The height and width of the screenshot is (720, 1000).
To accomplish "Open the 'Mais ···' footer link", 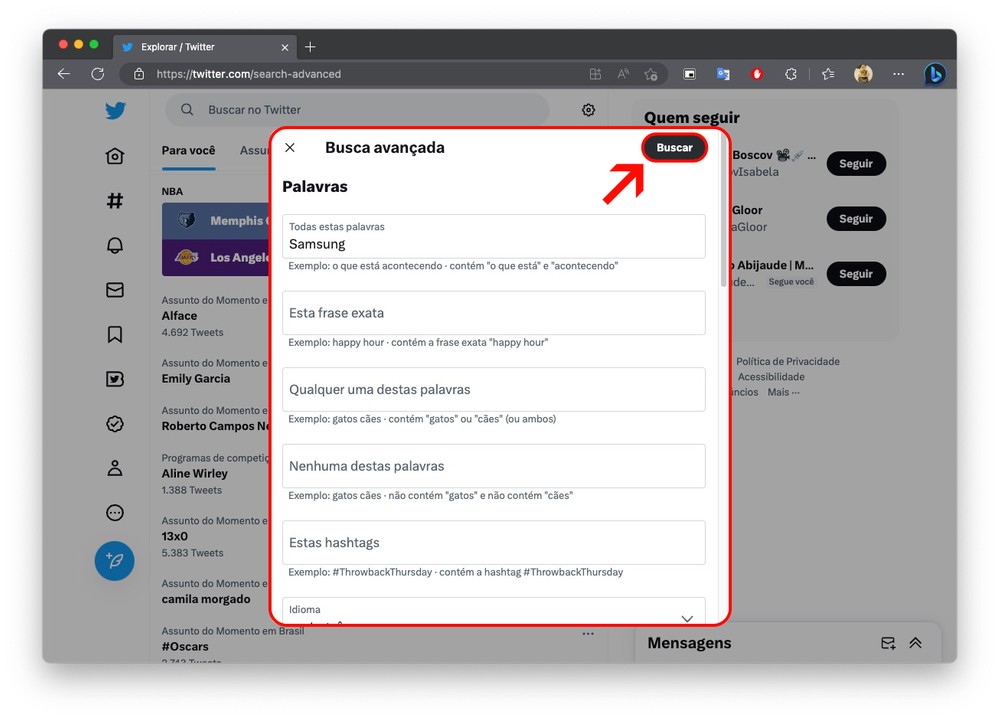I will coord(783,392).
